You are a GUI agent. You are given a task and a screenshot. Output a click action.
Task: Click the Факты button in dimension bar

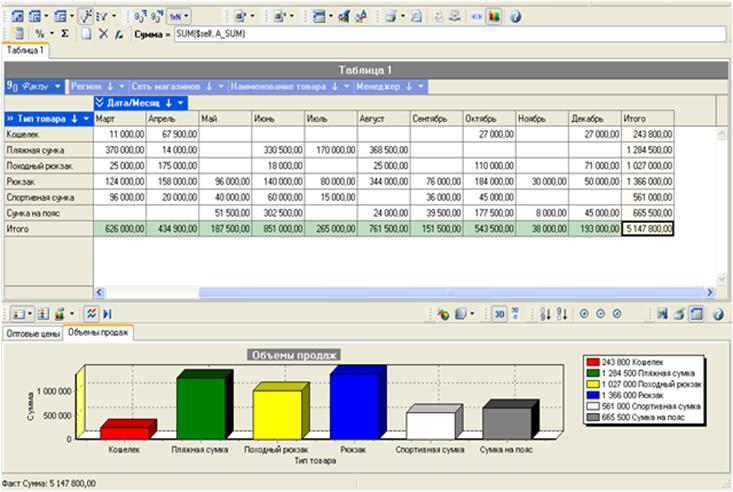pos(34,86)
